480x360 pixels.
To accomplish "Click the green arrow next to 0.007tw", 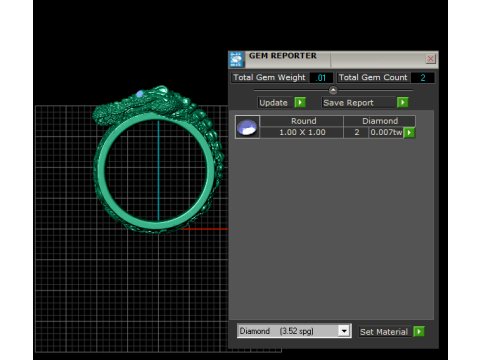I will (x=409, y=132).
